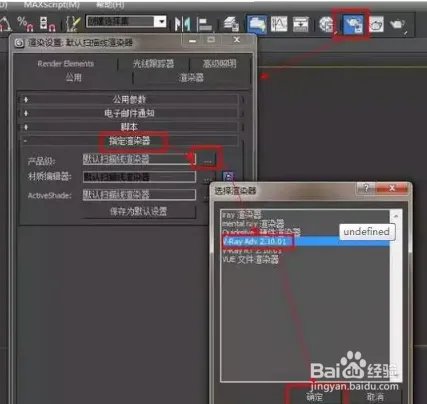Switch to the Render Elements tab
The image size is (427, 404).
pyautogui.click(x=66, y=63)
